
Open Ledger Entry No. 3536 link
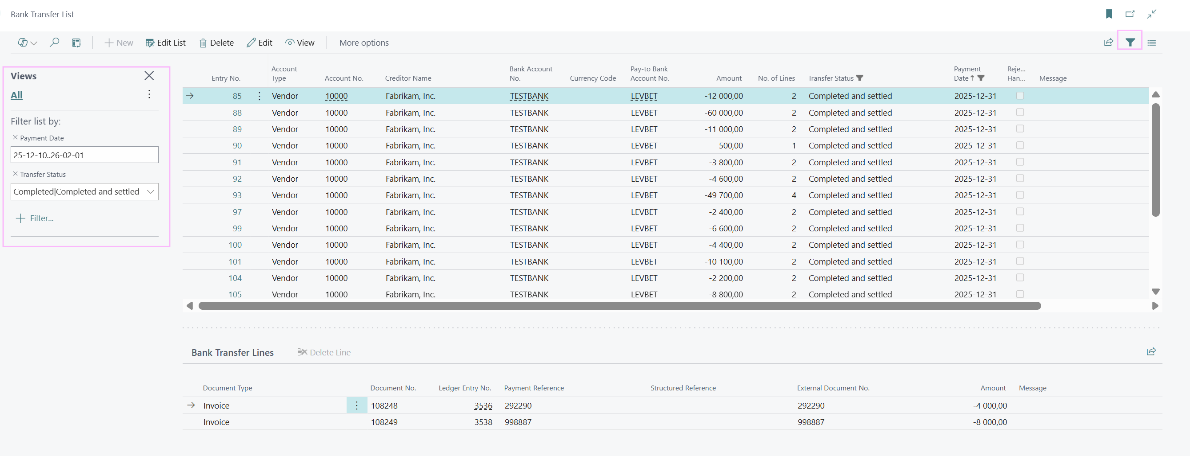coord(483,405)
